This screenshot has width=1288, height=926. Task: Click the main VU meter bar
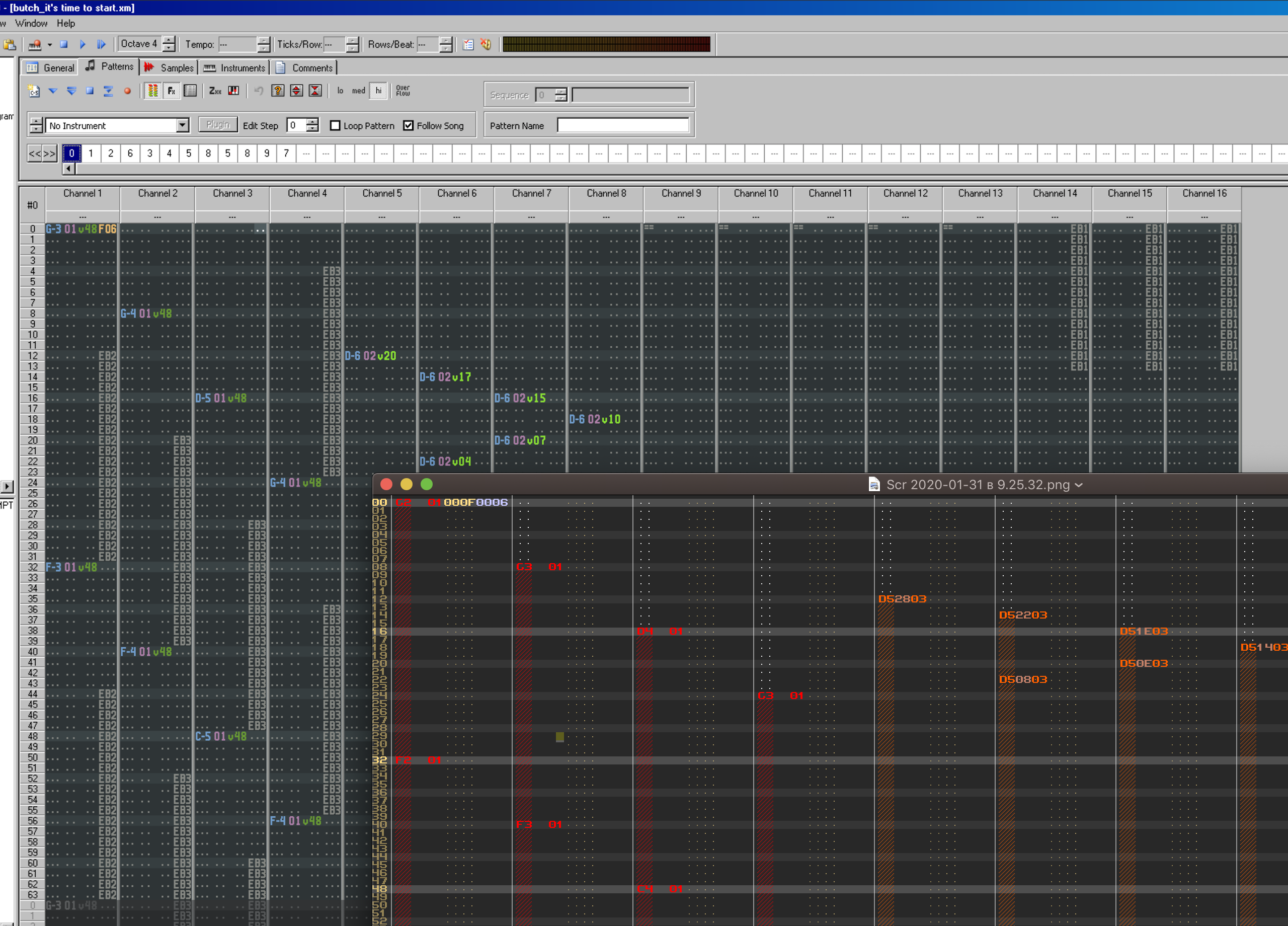click(x=606, y=44)
